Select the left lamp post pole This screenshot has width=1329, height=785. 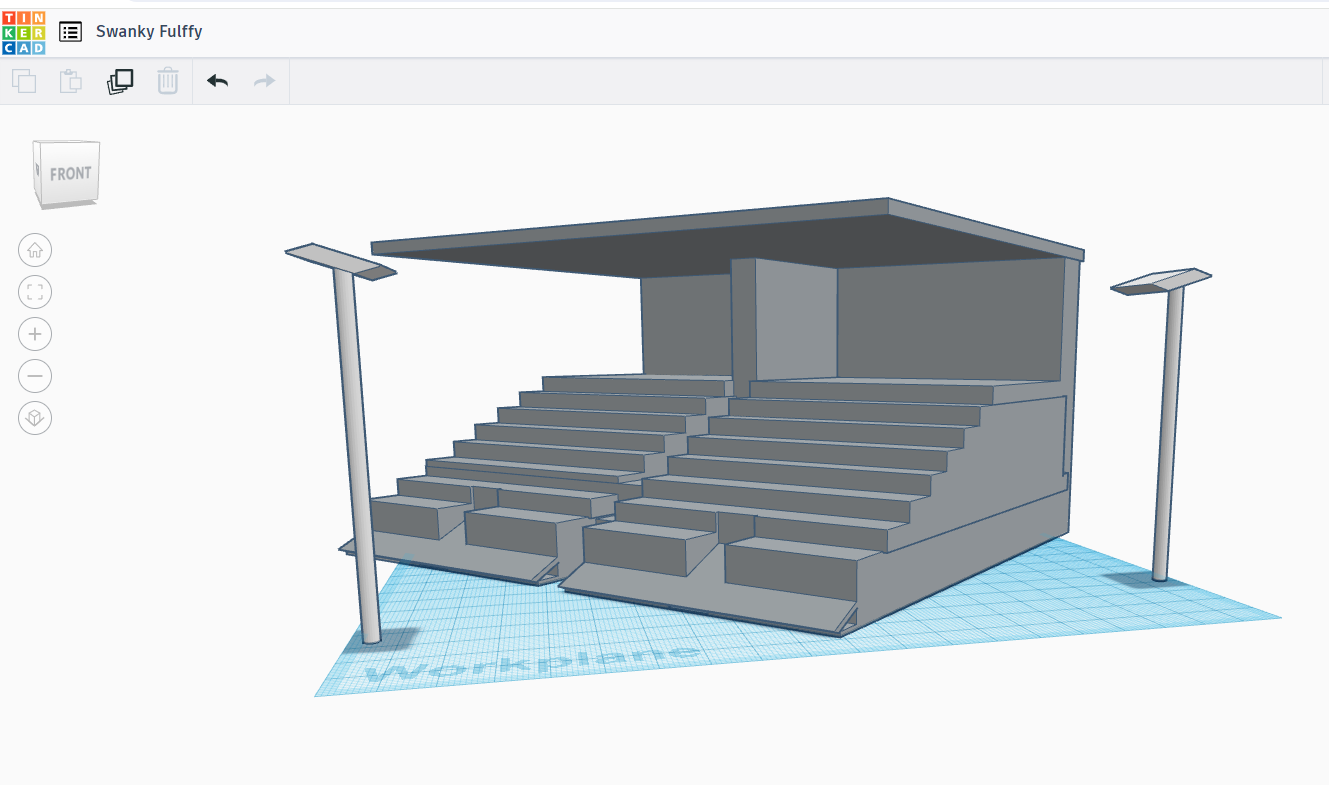point(357,457)
